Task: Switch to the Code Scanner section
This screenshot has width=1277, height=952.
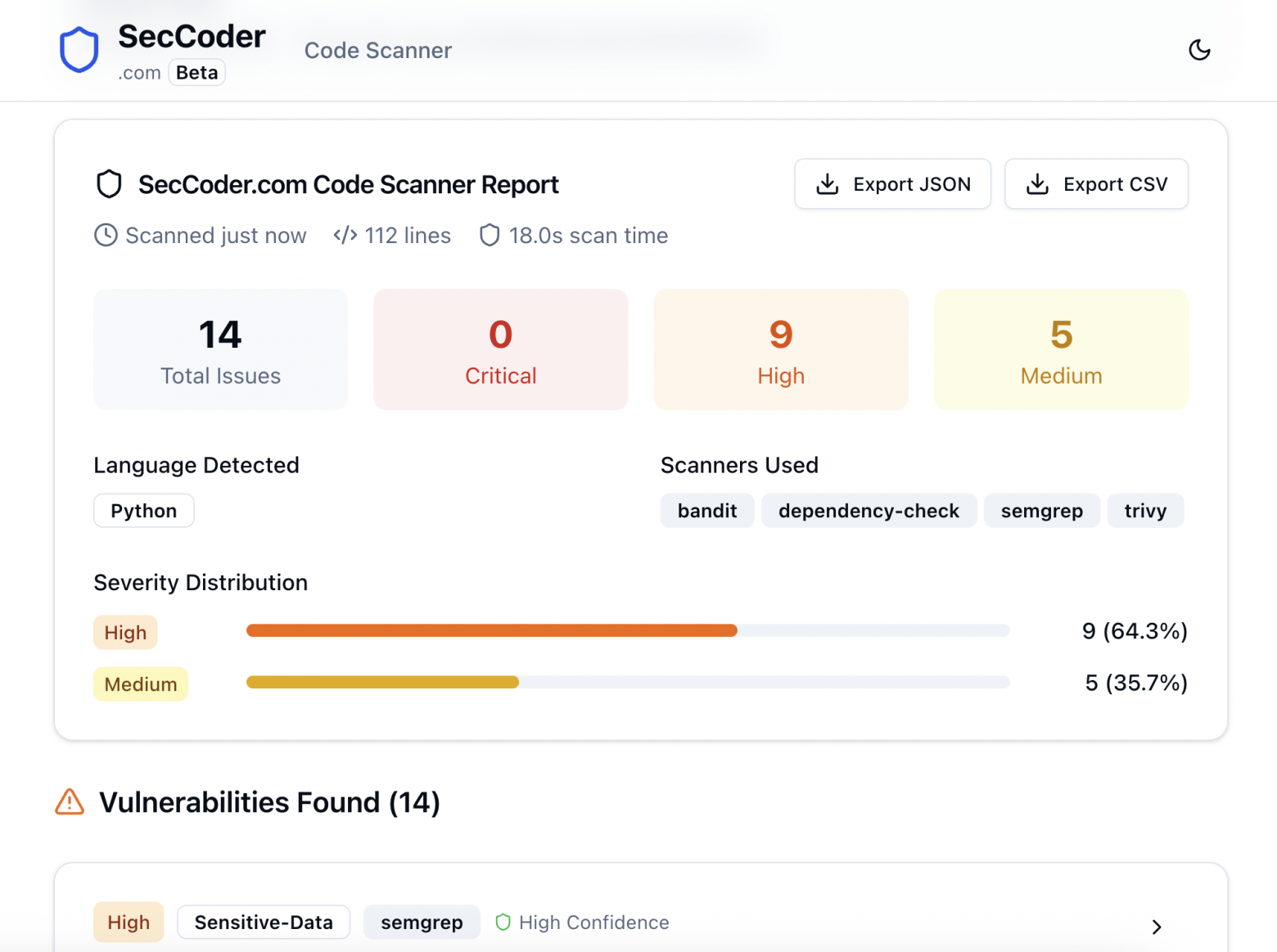Action: (377, 50)
